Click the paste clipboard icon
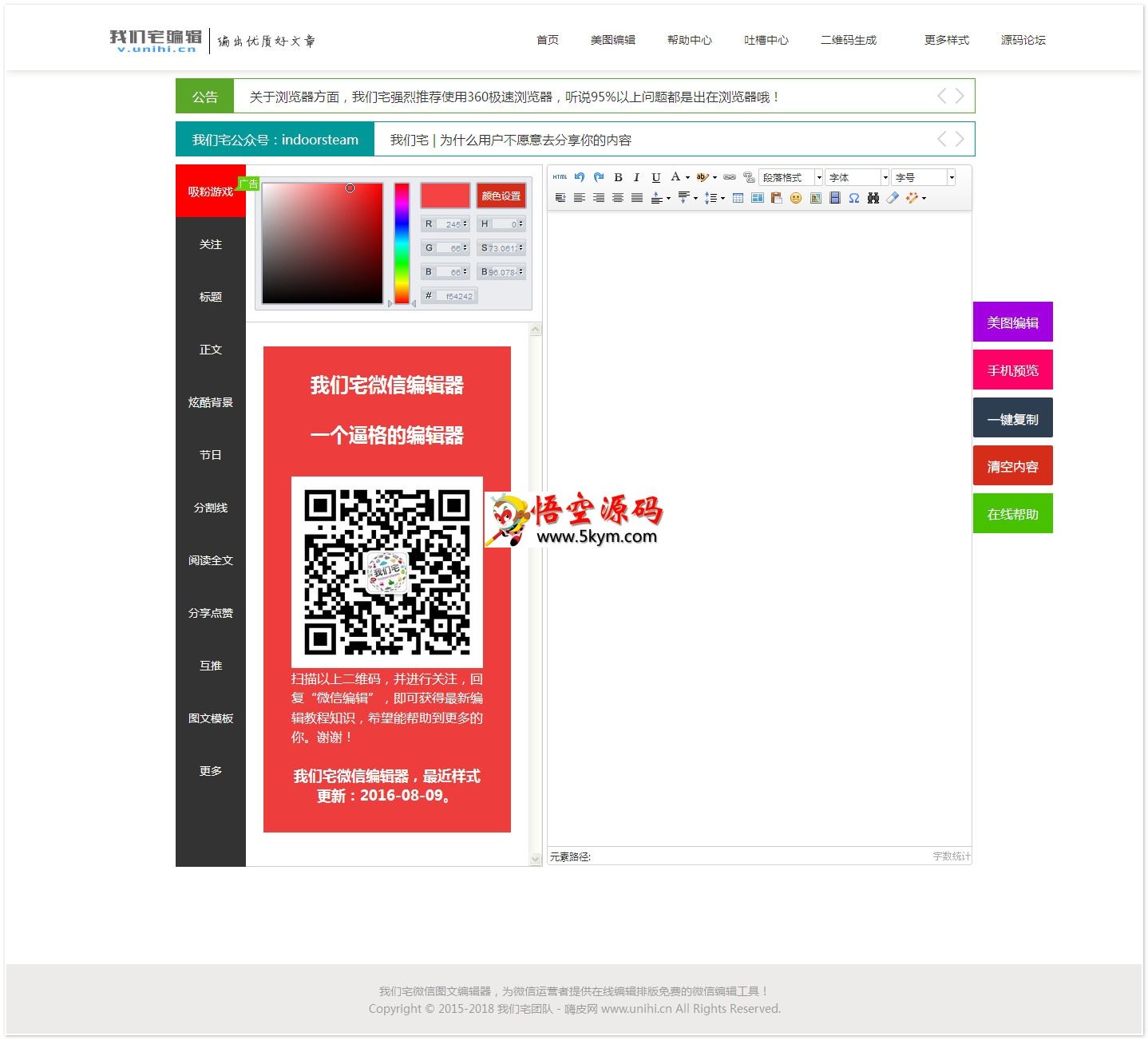1148x1040 pixels. pyautogui.click(x=777, y=198)
